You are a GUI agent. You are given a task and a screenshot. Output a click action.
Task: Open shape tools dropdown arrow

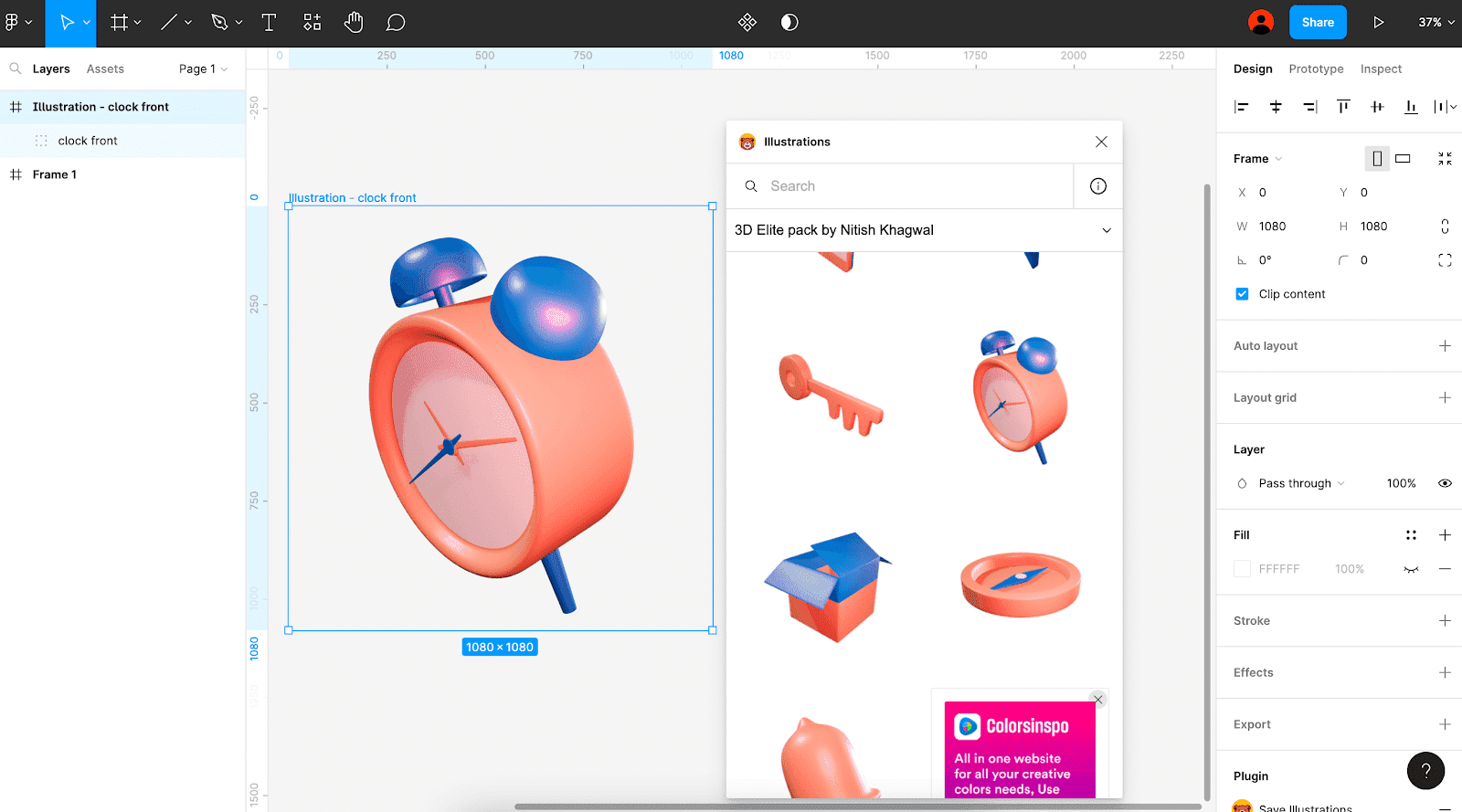click(188, 22)
